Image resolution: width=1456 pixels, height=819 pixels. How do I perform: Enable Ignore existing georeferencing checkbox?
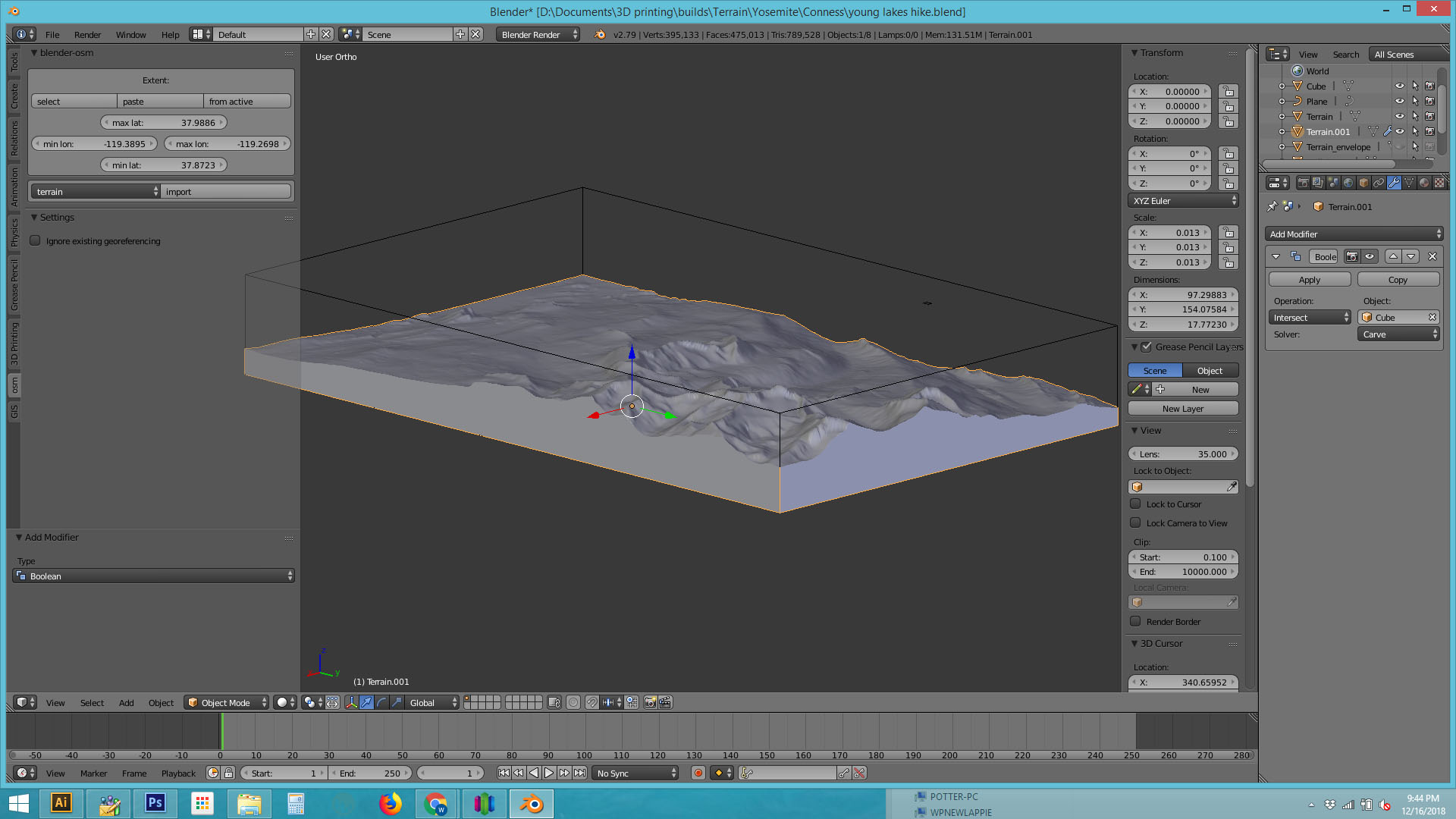[x=35, y=241]
